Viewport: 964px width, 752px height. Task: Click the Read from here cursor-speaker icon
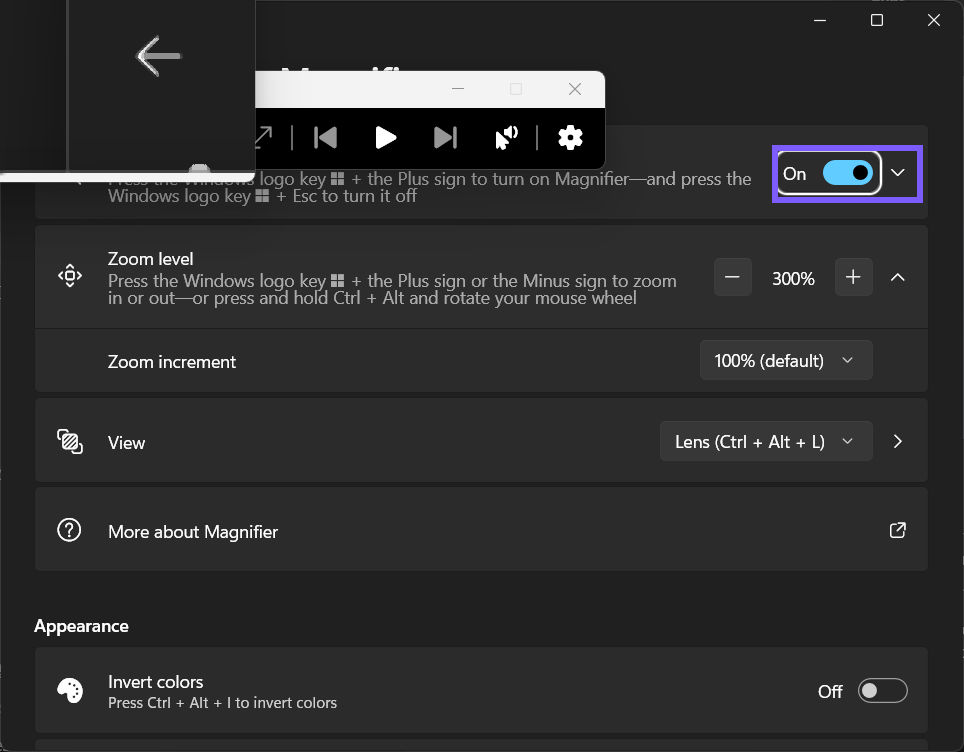[507, 138]
